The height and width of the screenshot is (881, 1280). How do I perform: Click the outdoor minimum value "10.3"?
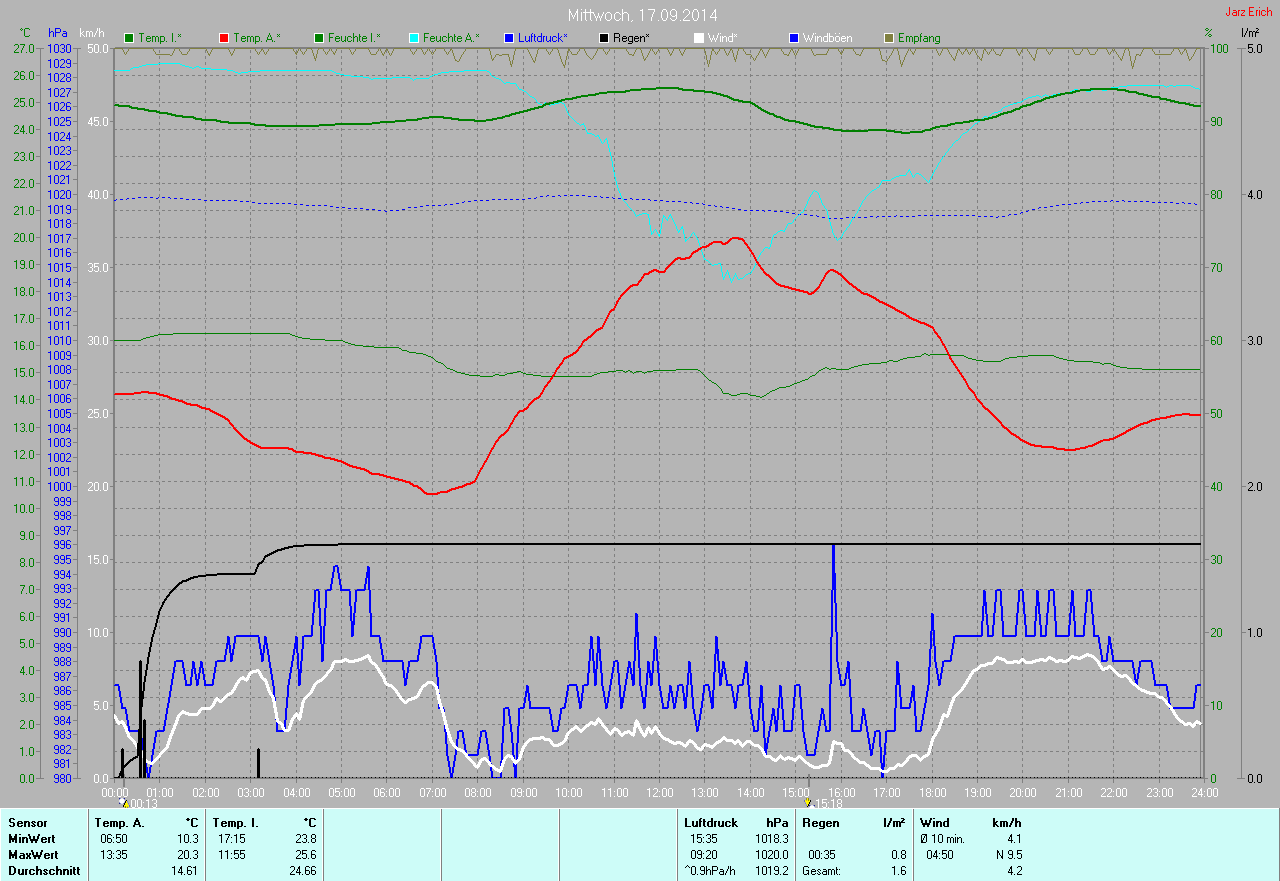coord(188,839)
